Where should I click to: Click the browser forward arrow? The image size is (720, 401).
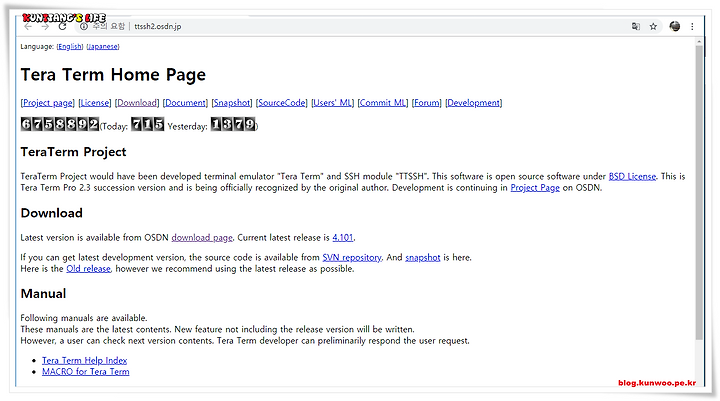pos(45,27)
